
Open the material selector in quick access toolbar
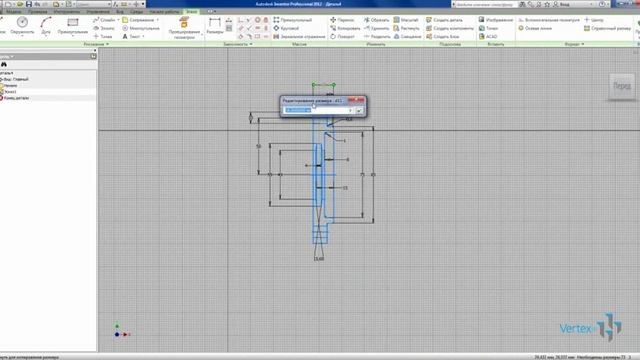93,4
